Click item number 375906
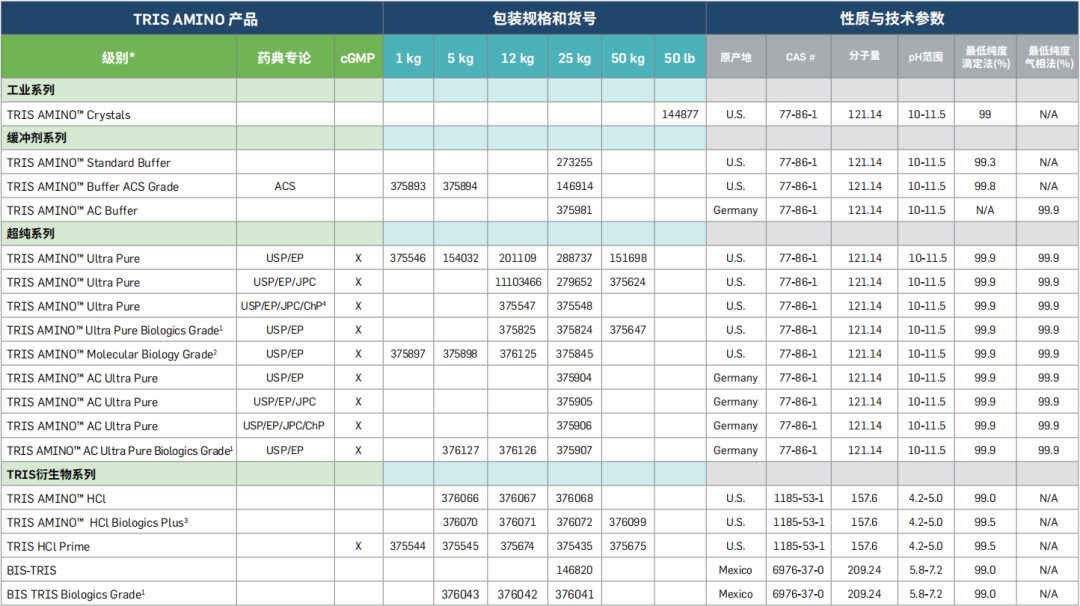This screenshot has width=1080, height=606. 574,426
